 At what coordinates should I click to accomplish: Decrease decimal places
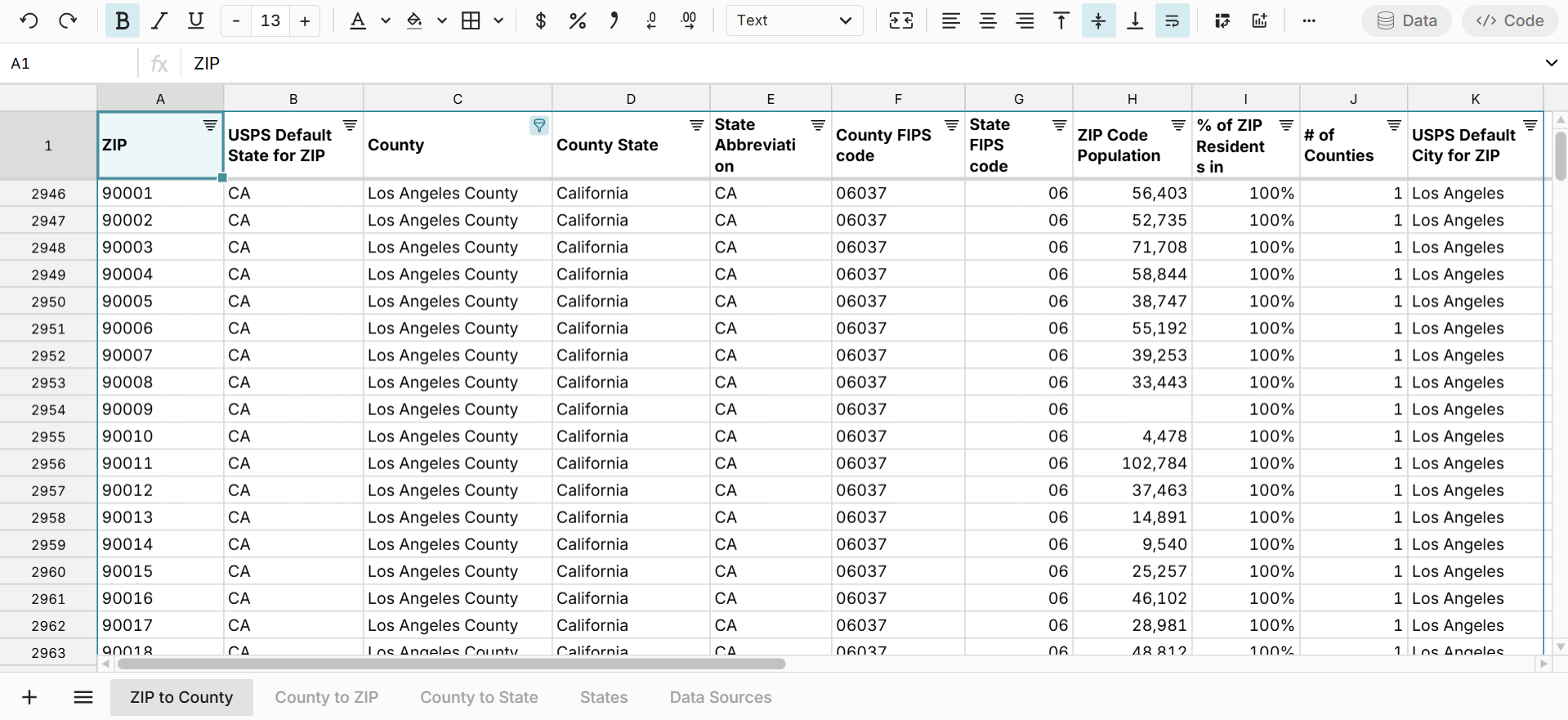tap(651, 20)
